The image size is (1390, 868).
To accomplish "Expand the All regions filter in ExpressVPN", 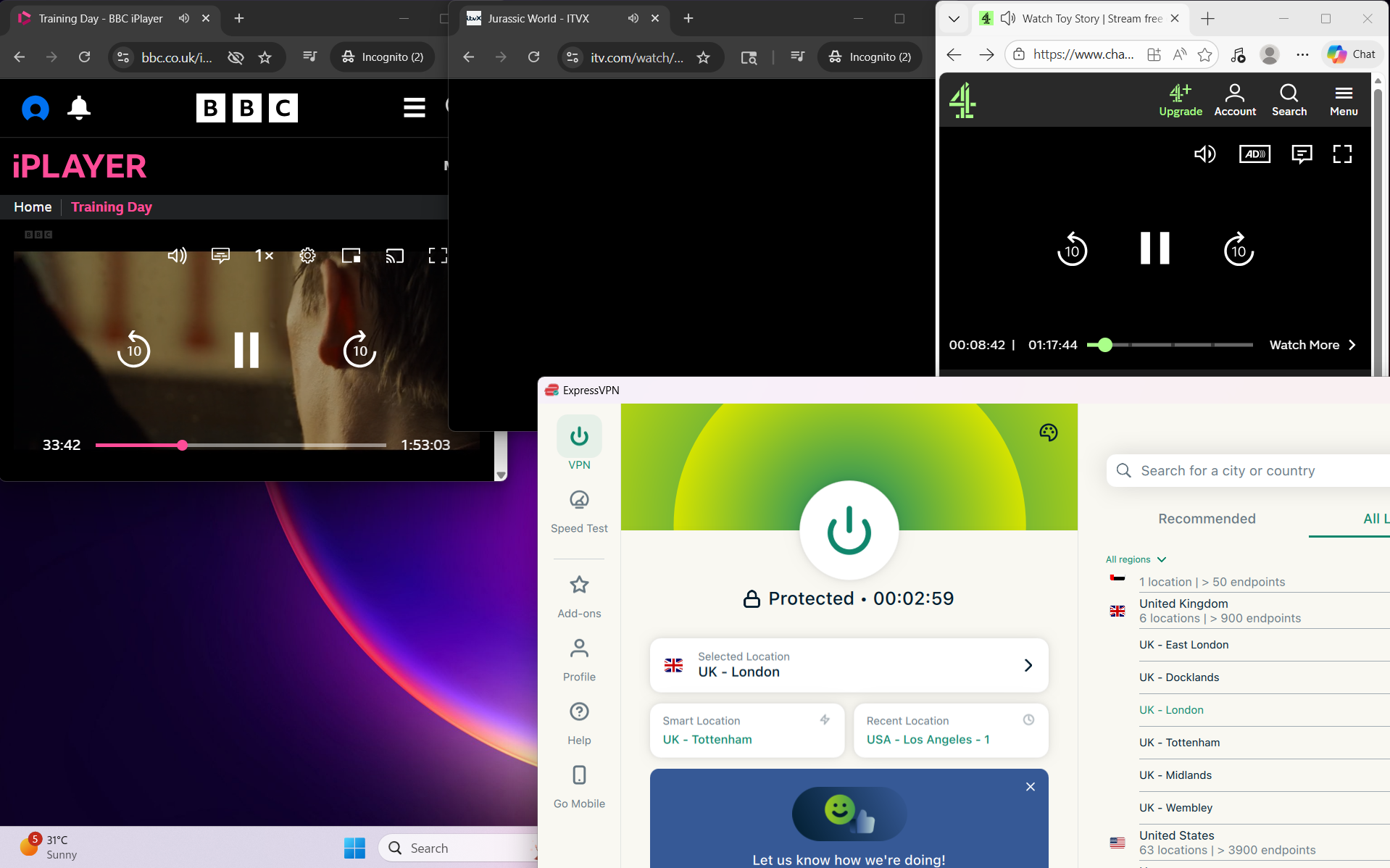I will click(1135, 559).
